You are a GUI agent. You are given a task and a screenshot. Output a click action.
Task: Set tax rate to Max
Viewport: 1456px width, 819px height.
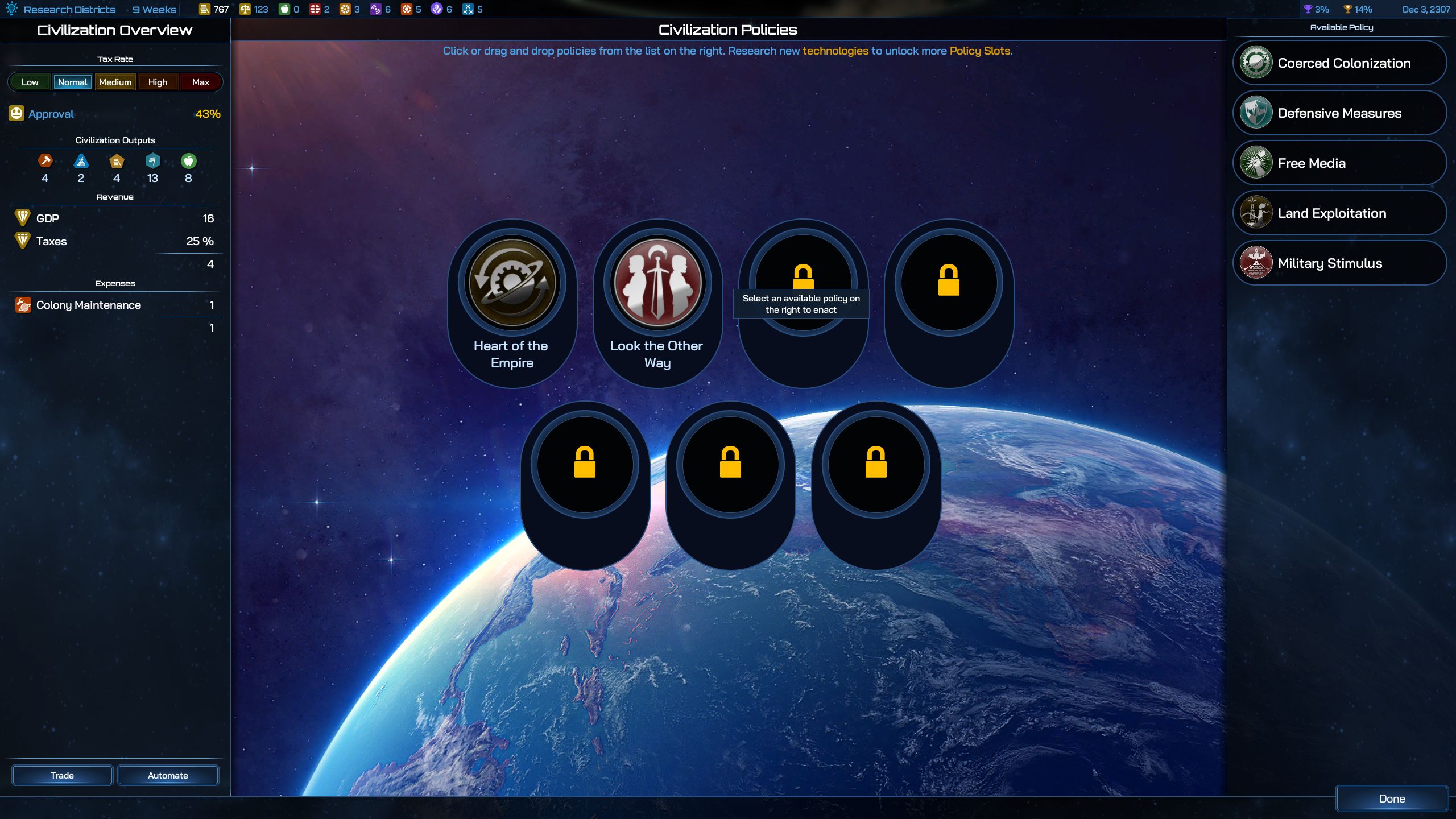200,82
